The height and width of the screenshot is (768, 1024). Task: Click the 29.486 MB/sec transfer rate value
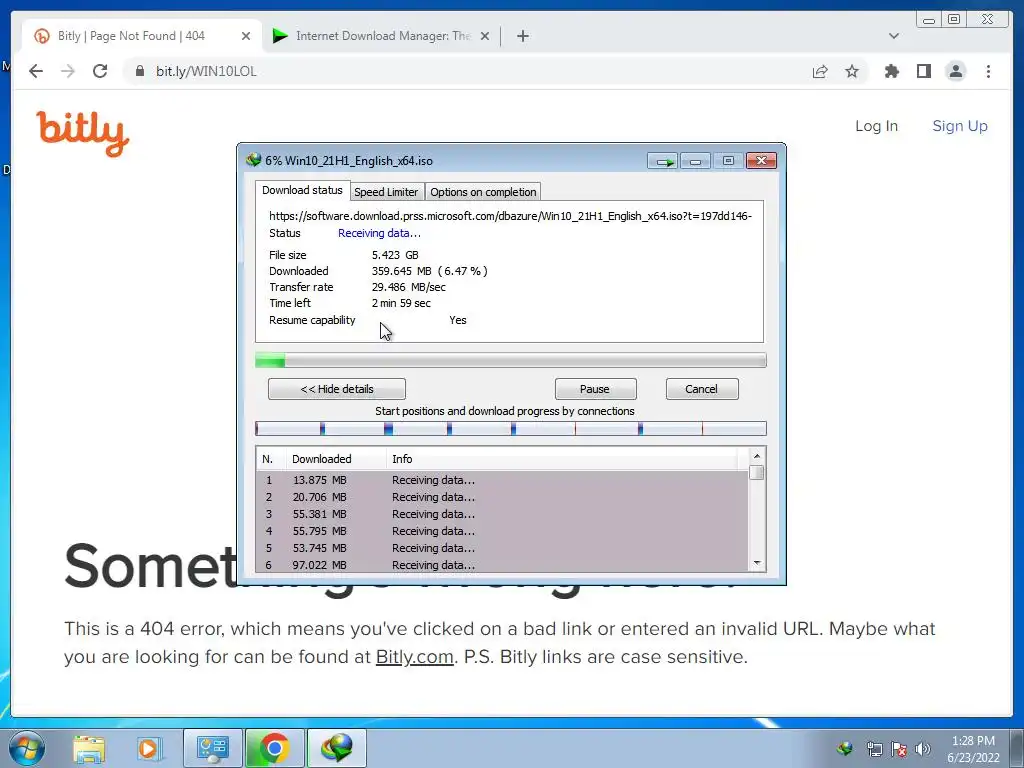(x=409, y=287)
